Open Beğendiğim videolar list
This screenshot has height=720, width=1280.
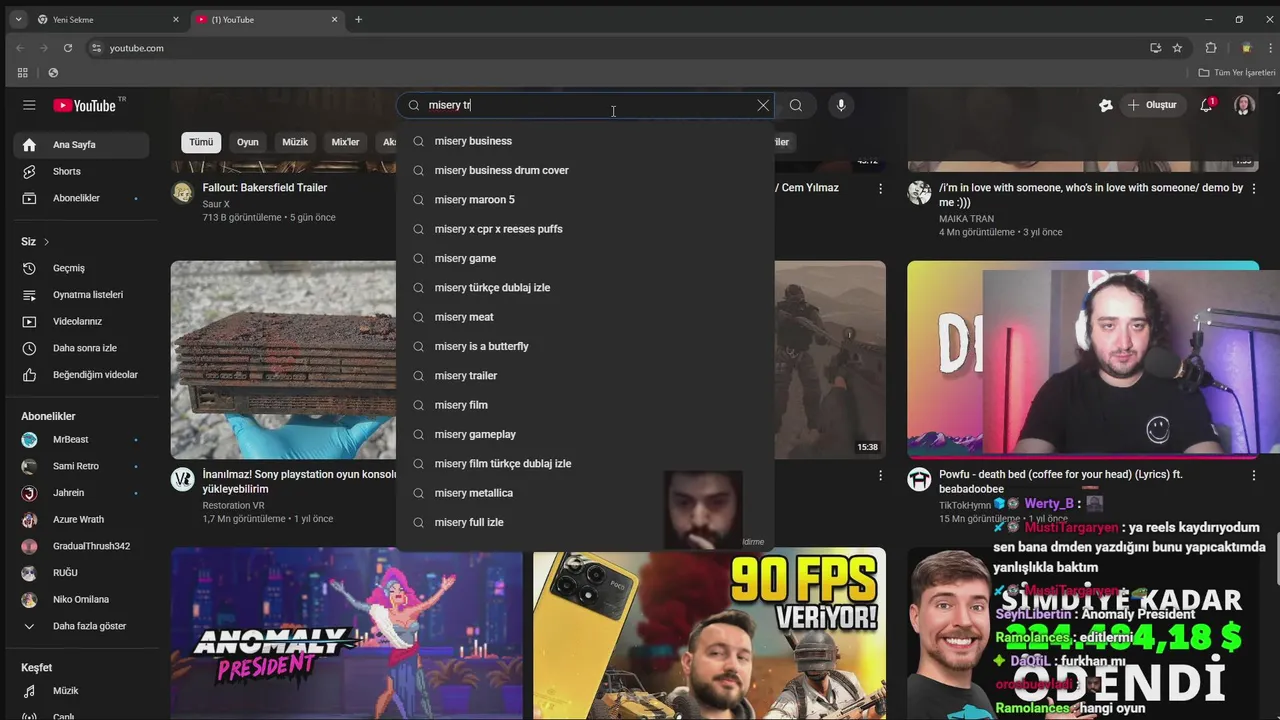coord(81,375)
